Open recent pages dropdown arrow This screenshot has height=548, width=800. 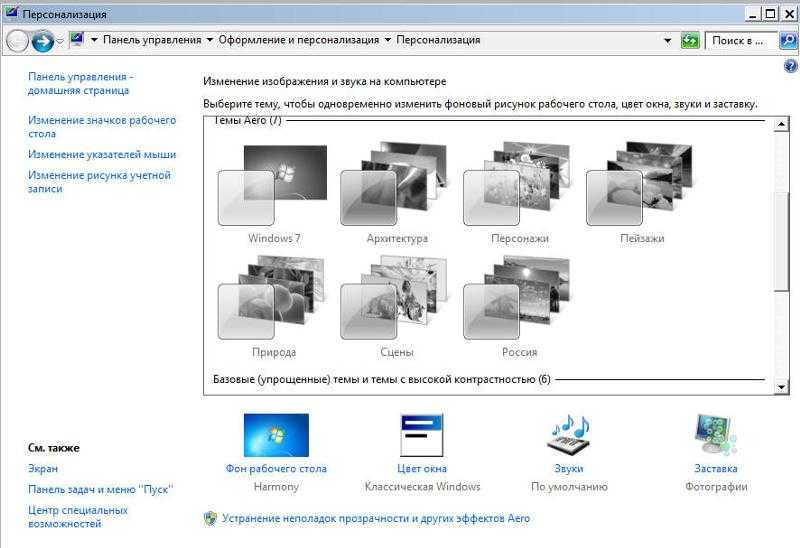point(60,41)
